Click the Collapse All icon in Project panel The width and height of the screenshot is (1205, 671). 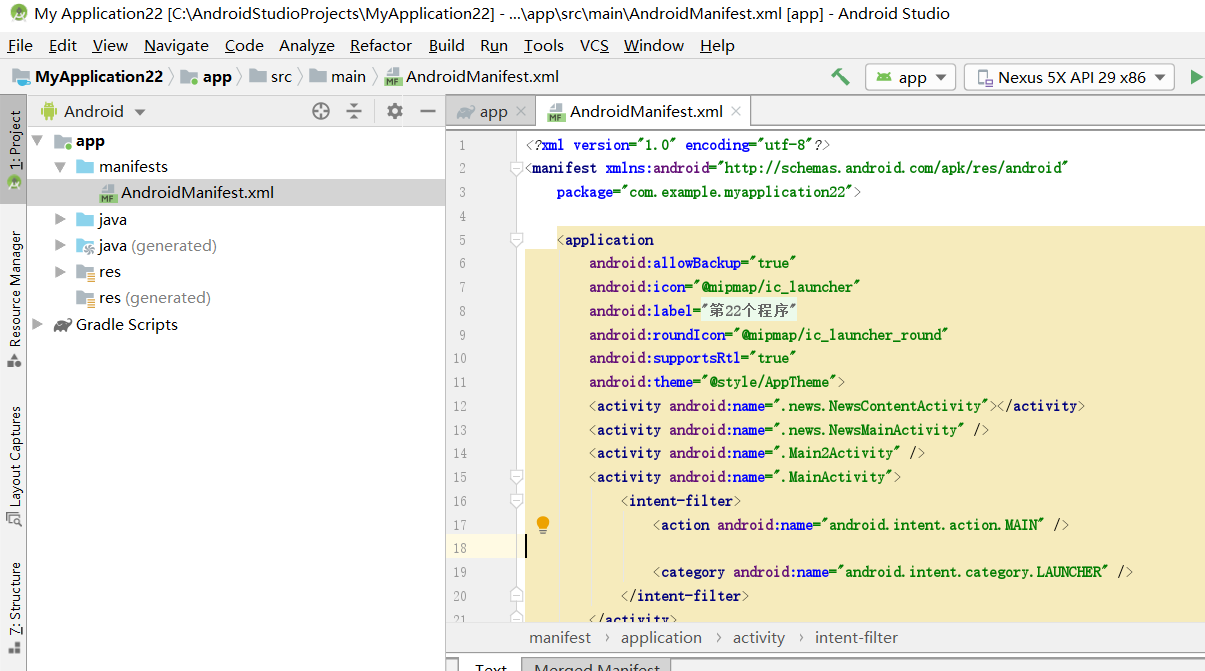[353, 111]
